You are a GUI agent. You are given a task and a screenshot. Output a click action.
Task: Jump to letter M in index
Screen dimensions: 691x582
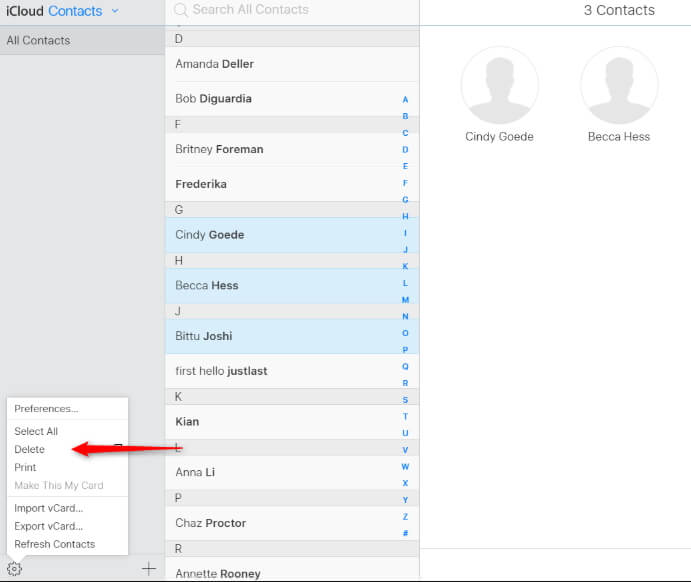405,300
